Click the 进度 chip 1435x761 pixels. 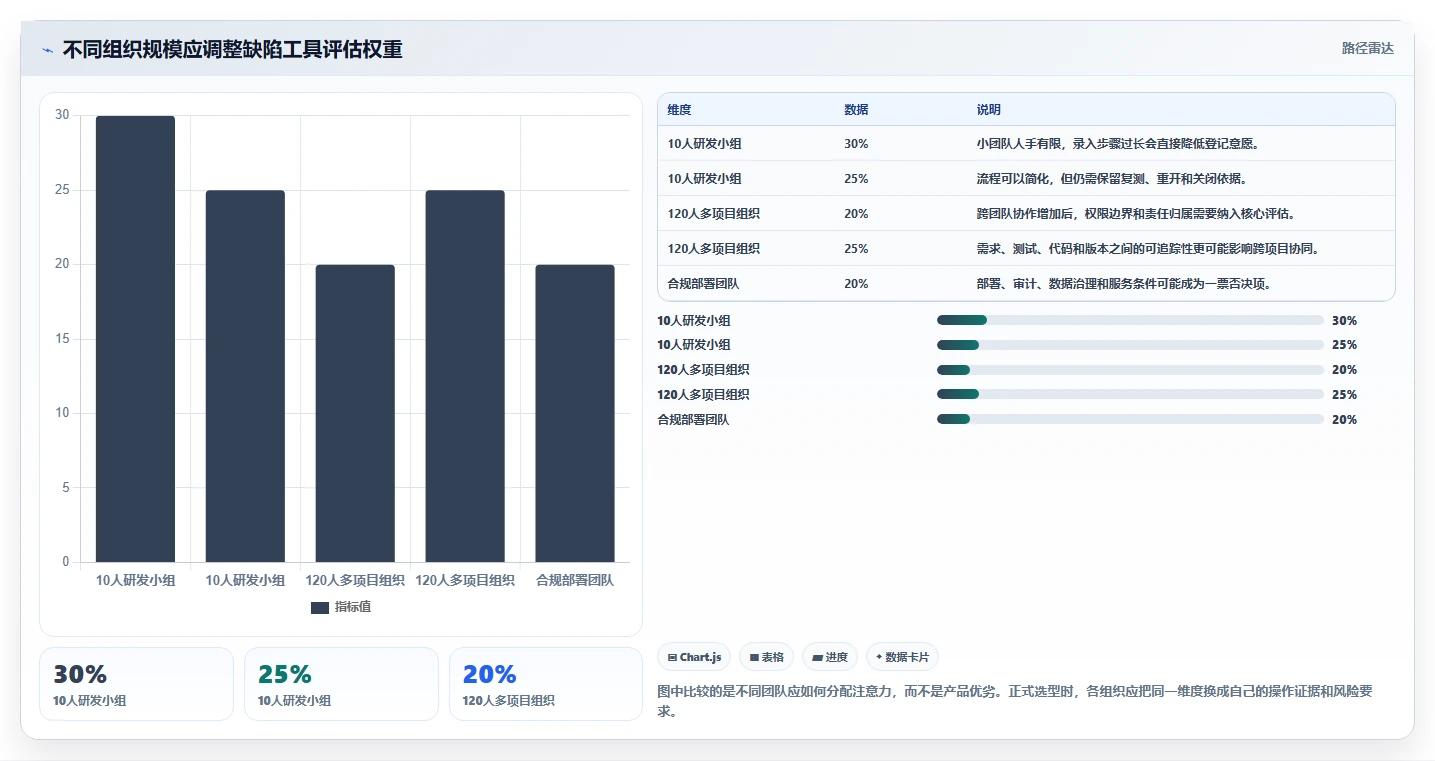point(830,657)
